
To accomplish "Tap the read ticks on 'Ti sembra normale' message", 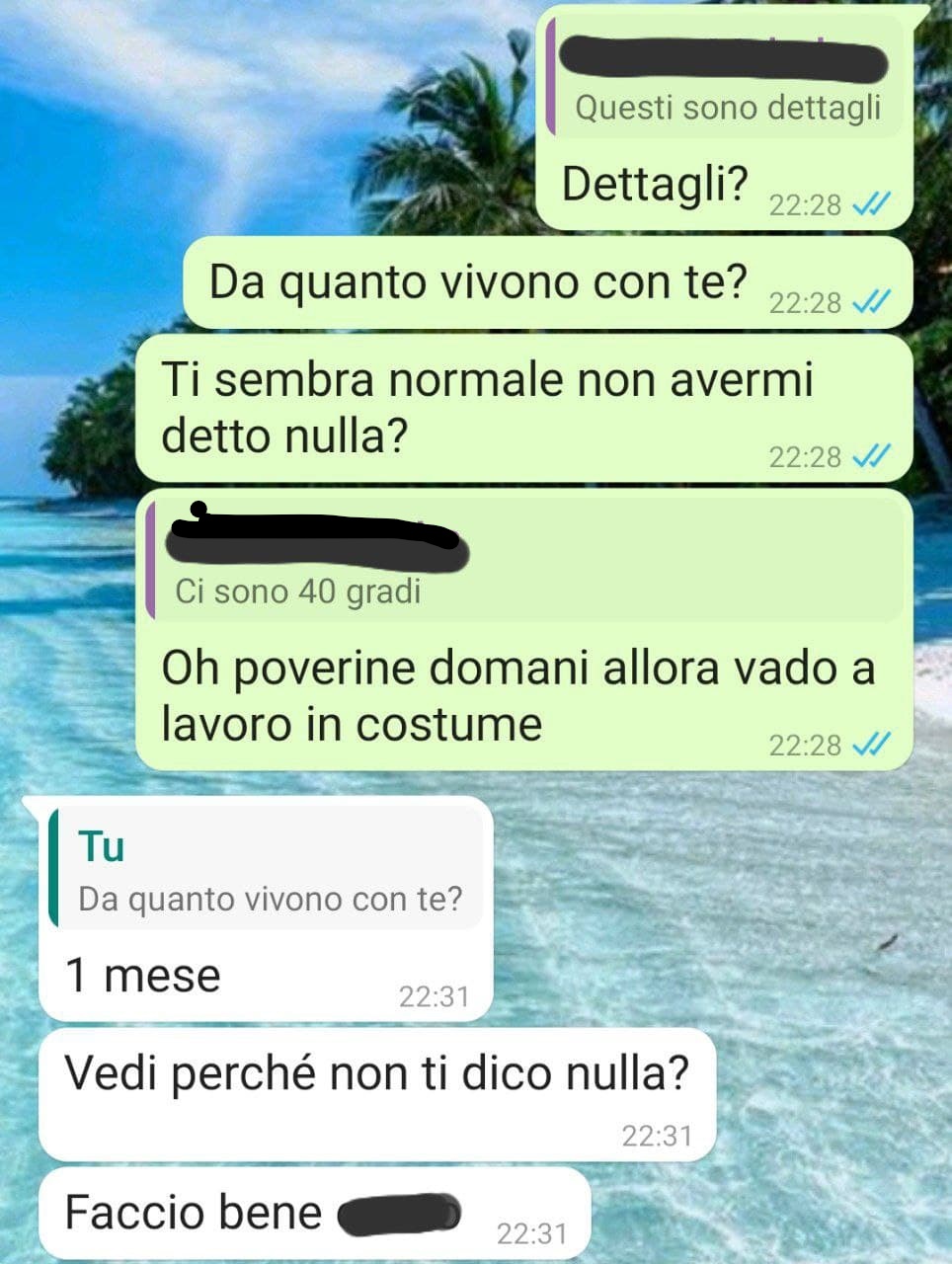I will tap(871, 455).
